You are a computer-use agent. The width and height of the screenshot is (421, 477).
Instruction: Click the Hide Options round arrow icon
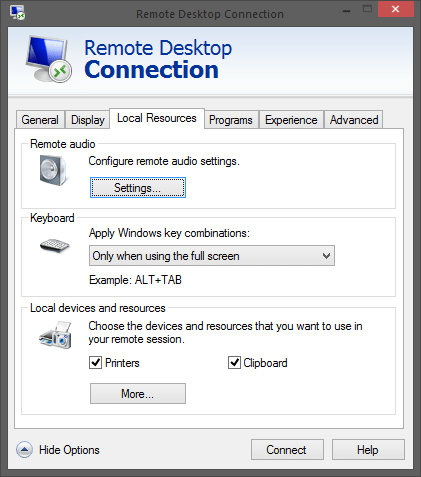[x=24, y=450]
